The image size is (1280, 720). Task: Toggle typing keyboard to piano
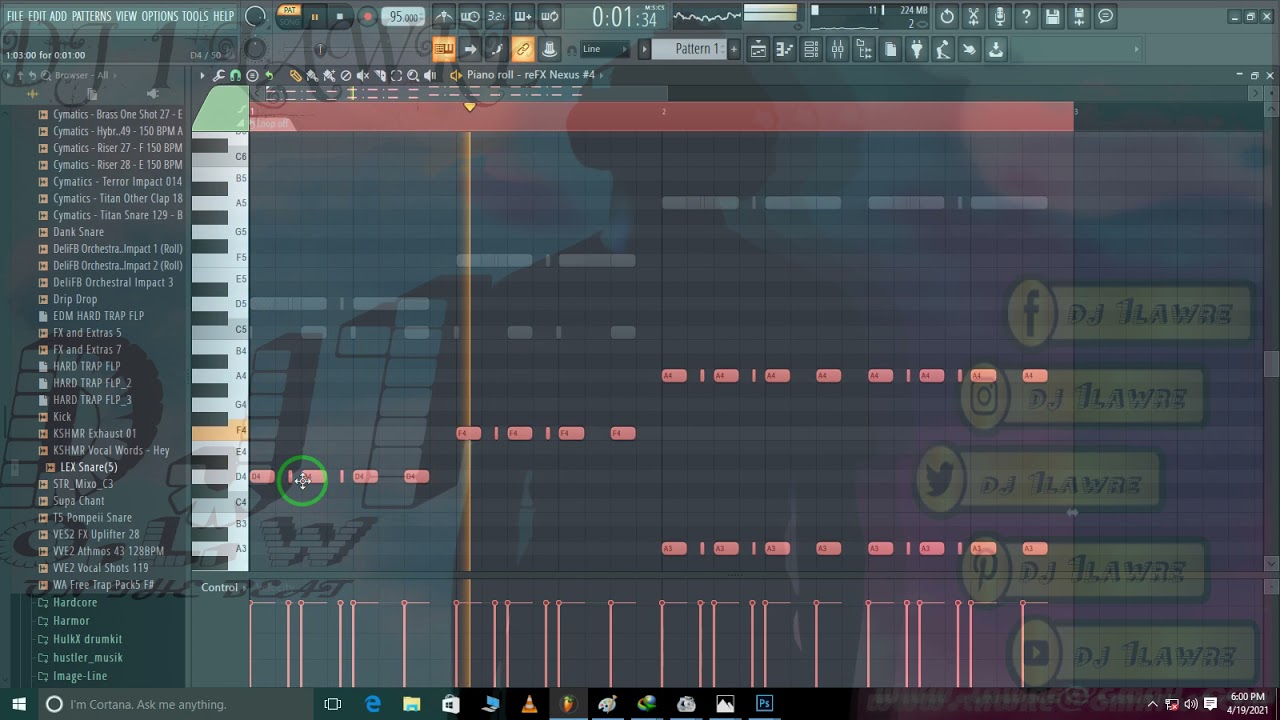point(444,49)
